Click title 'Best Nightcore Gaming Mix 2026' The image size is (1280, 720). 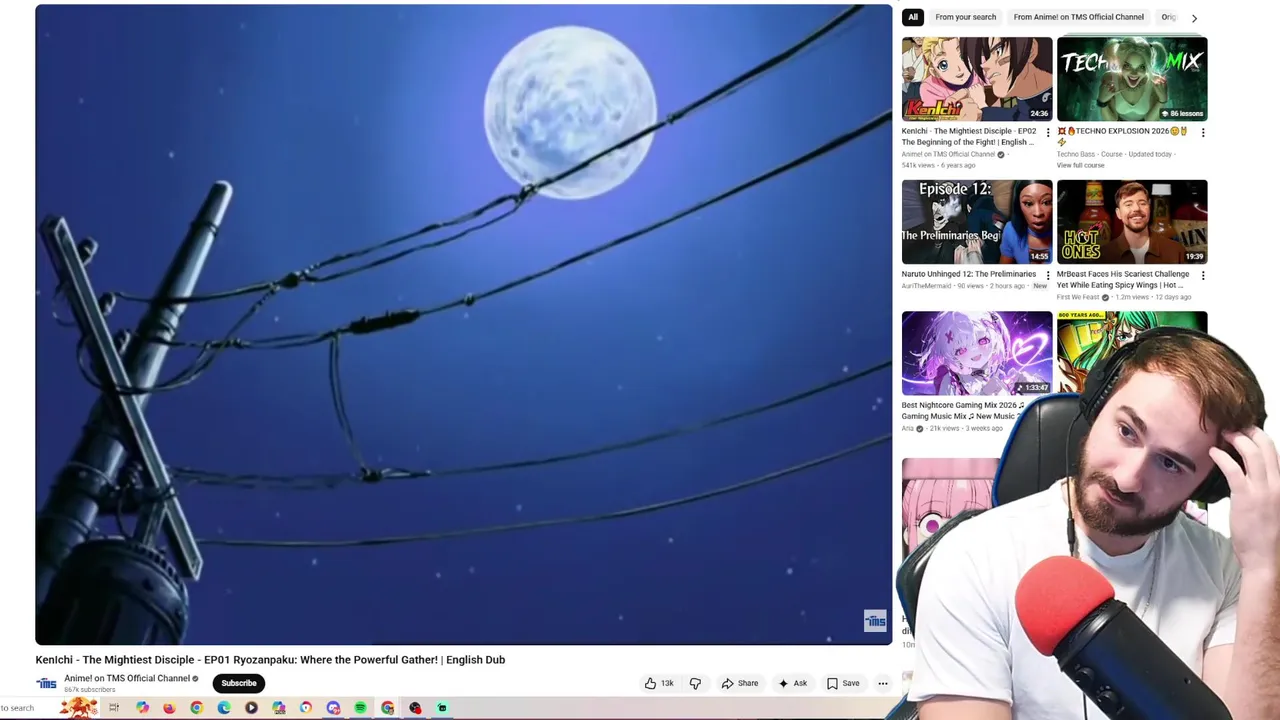pos(962,411)
